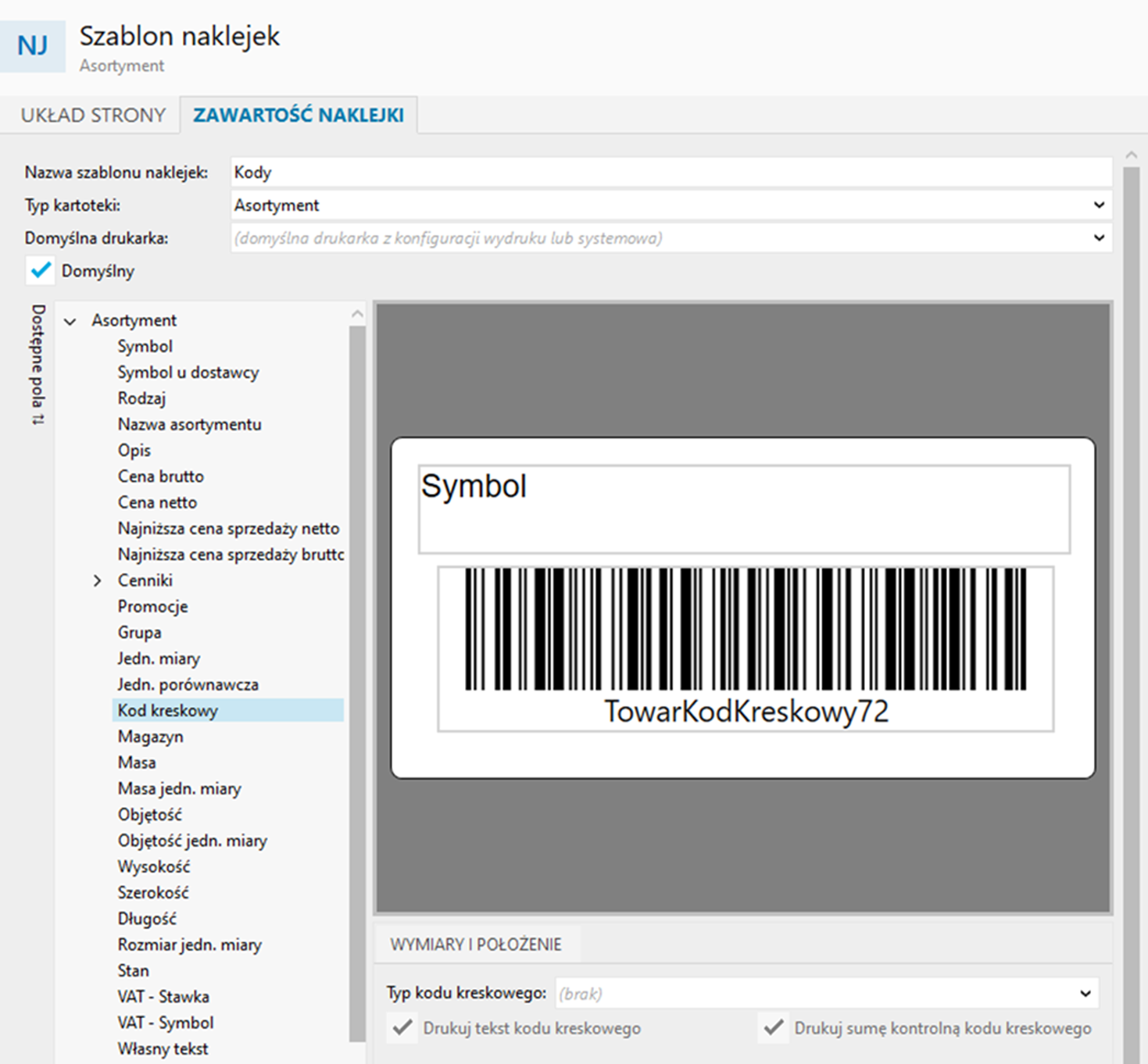Viewport: 1148px width, 1064px height.
Task: Select the Stan field
Action: (134, 971)
